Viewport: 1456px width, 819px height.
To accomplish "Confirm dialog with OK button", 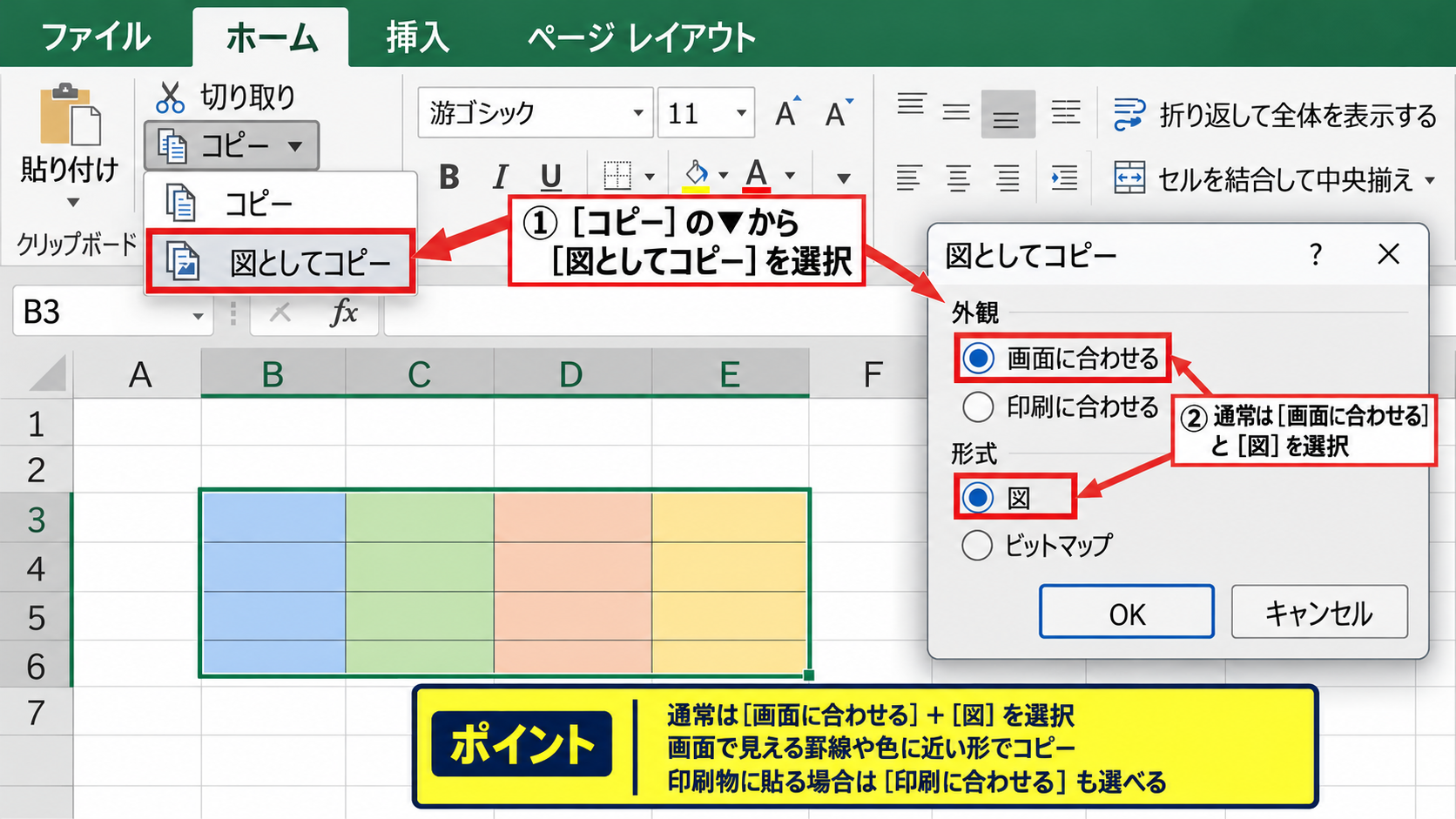I will (x=1127, y=612).
